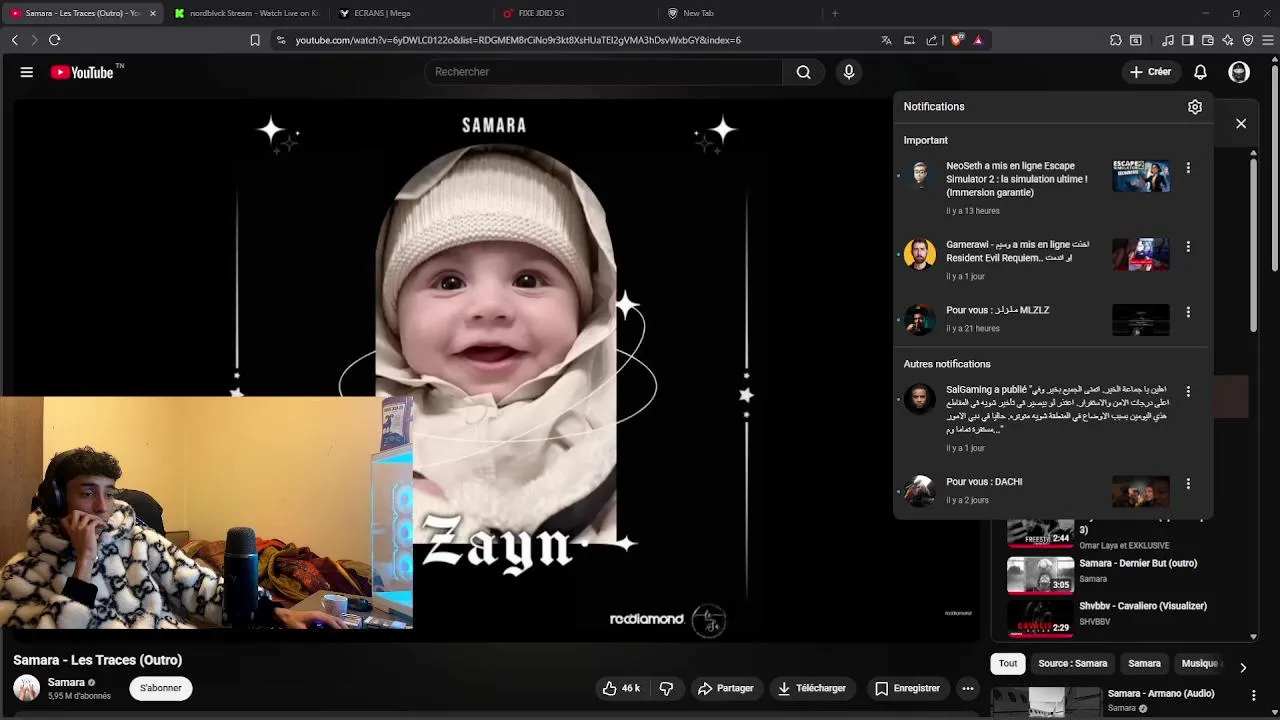Like the video with 46 k likes

[620, 688]
